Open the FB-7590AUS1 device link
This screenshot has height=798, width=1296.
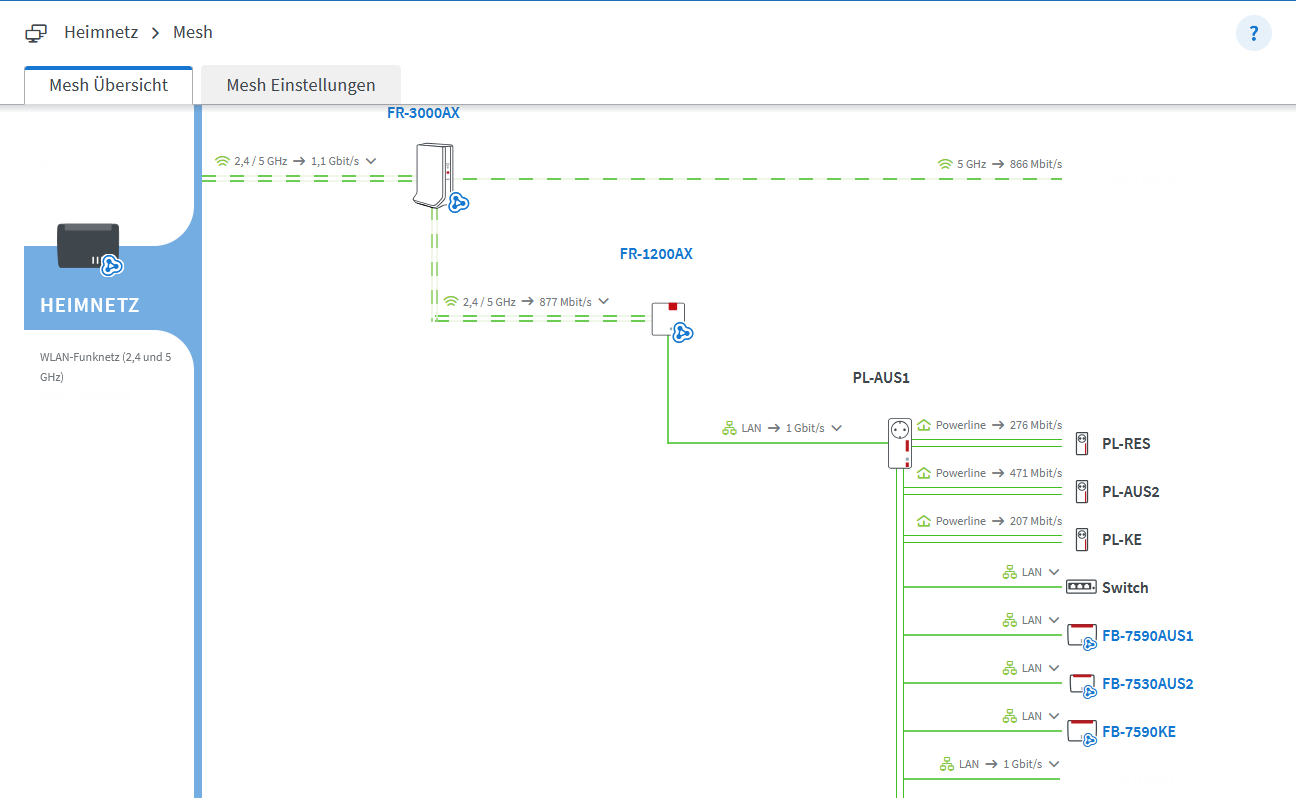[1148, 636]
